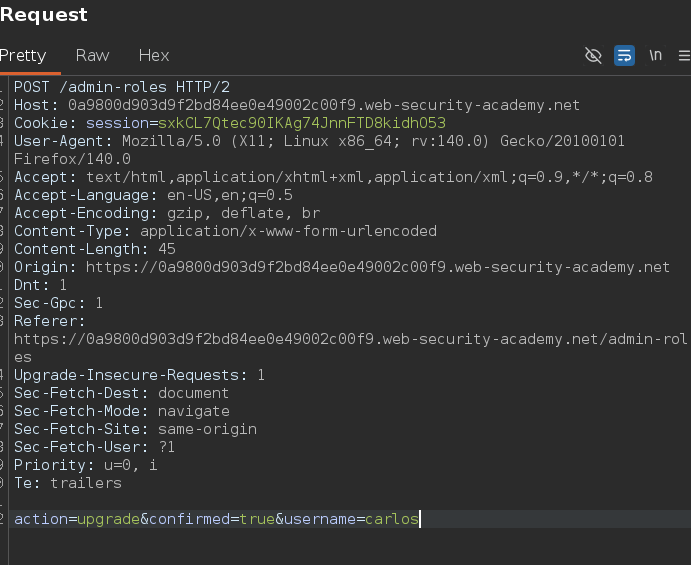
Task: Click the Accept header with text/html
Action: pyautogui.click(x=333, y=177)
